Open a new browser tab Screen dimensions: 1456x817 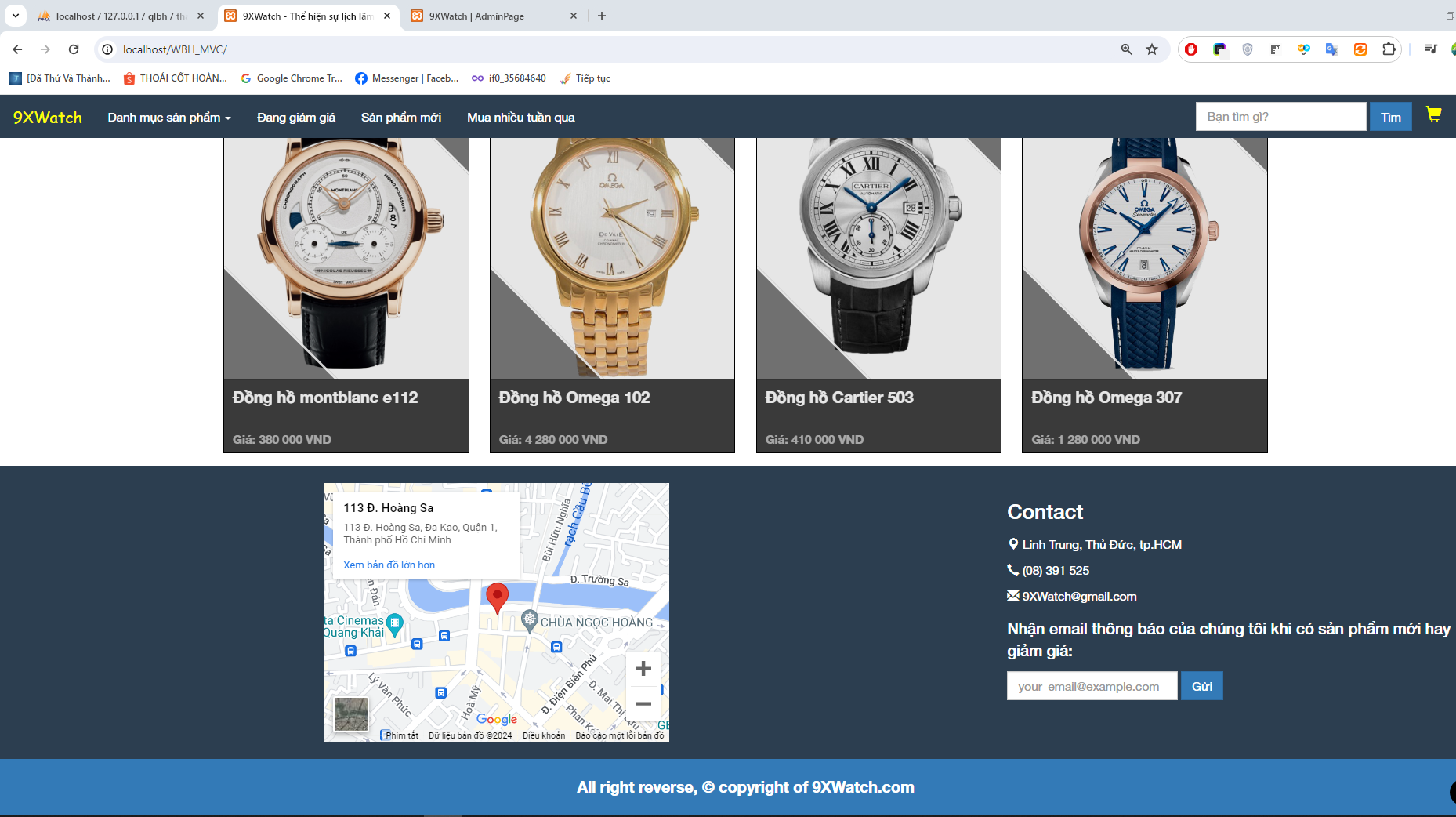point(602,16)
